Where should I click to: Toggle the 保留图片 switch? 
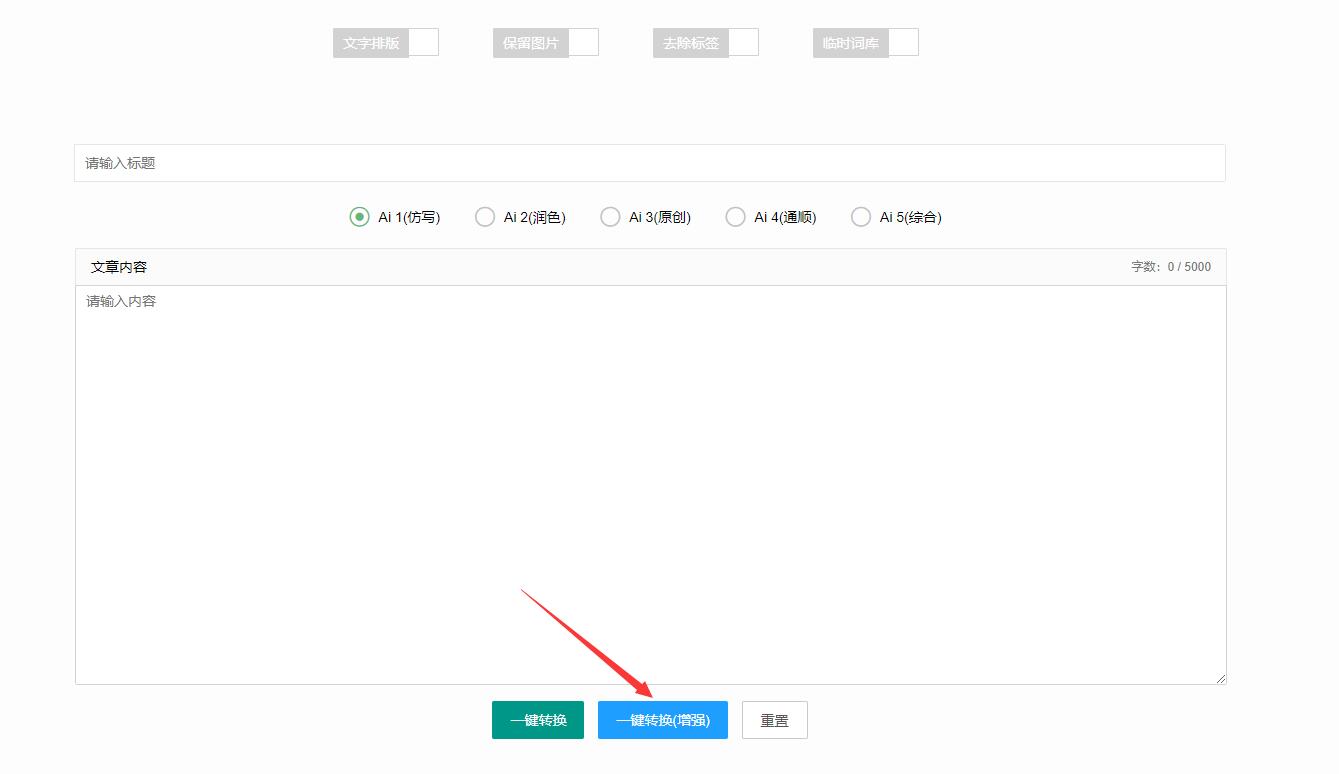coord(546,43)
